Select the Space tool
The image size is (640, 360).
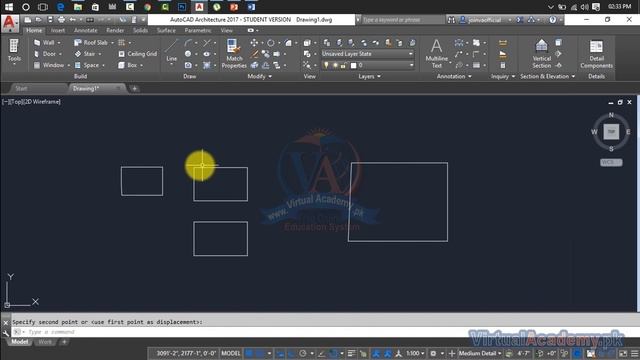(x=87, y=65)
